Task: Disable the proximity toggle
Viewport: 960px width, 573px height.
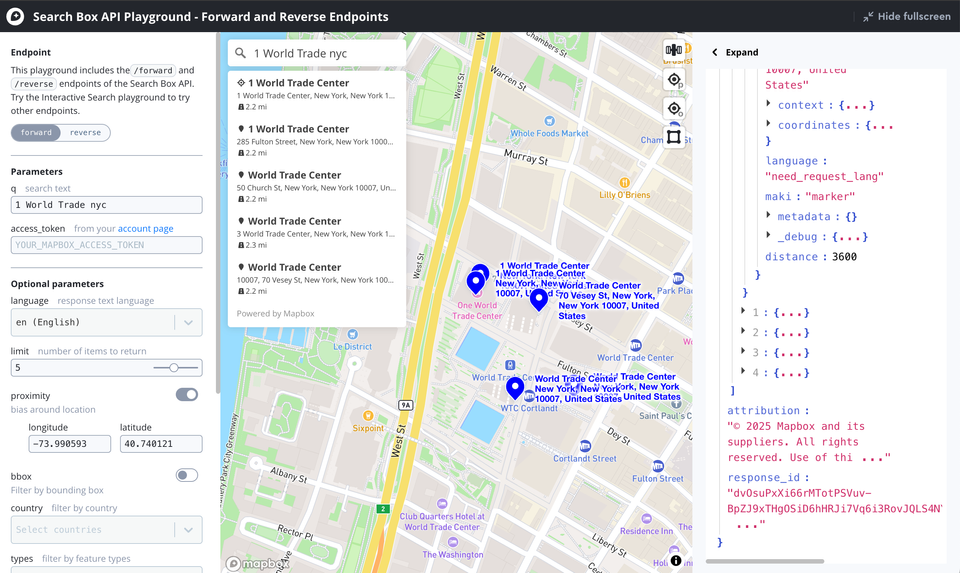Action: pyautogui.click(x=186, y=395)
